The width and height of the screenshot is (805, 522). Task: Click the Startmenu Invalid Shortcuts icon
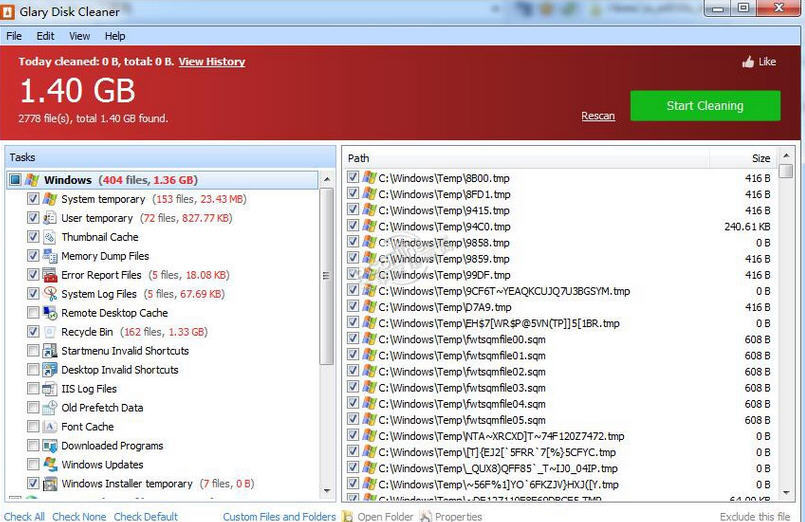click(x=50, y=351)
